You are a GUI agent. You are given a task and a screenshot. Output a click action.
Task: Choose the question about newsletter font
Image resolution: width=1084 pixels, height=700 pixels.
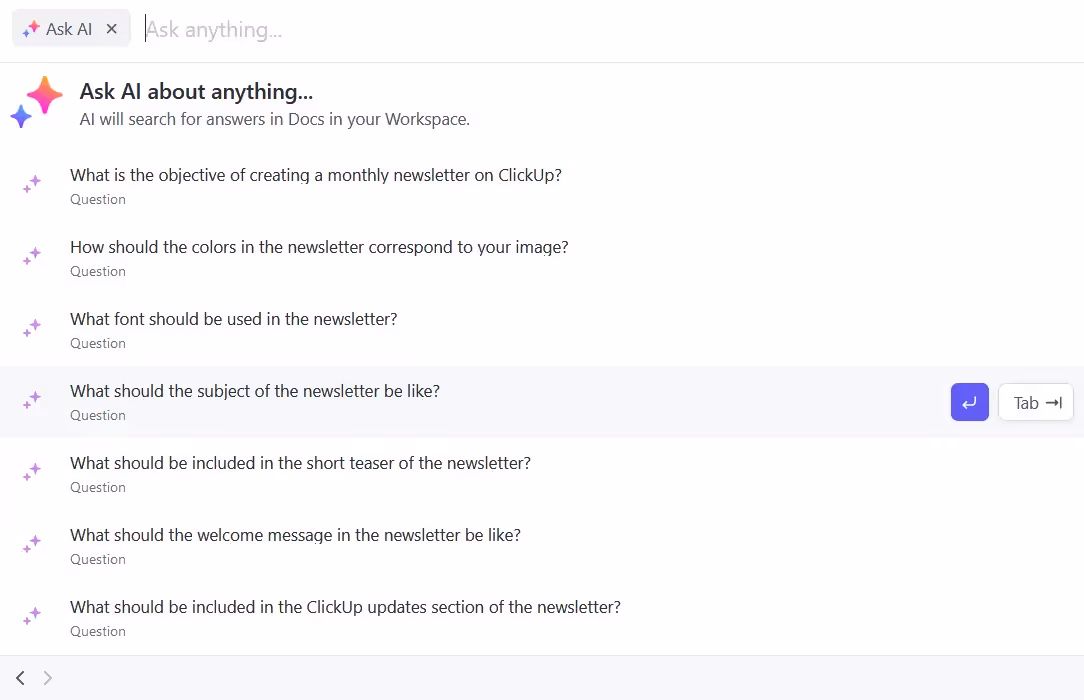click(x=234, y=319)
